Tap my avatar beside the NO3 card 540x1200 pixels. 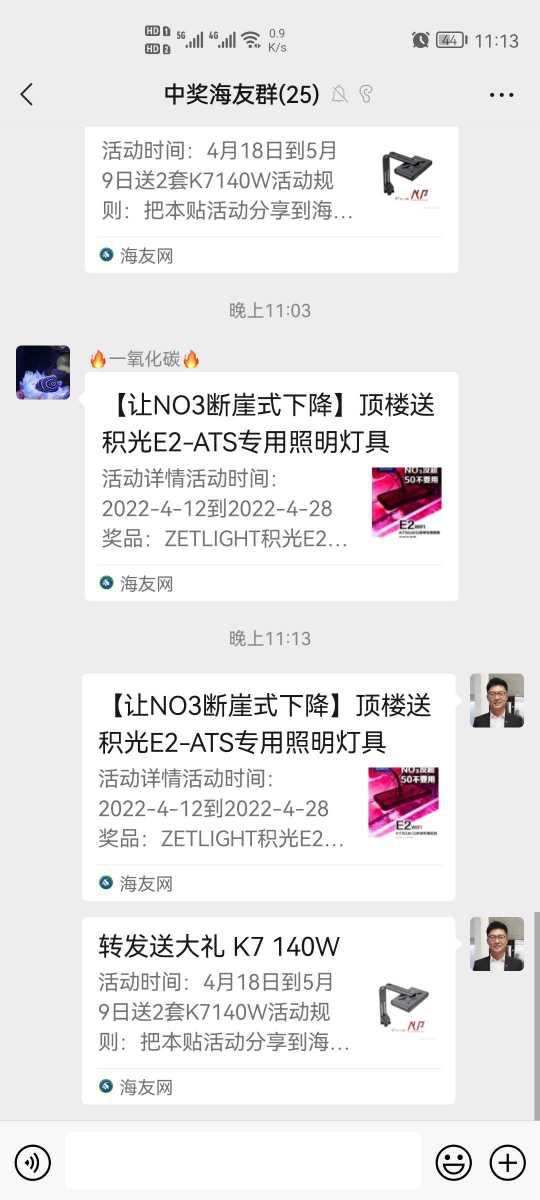tap(497, 700)
